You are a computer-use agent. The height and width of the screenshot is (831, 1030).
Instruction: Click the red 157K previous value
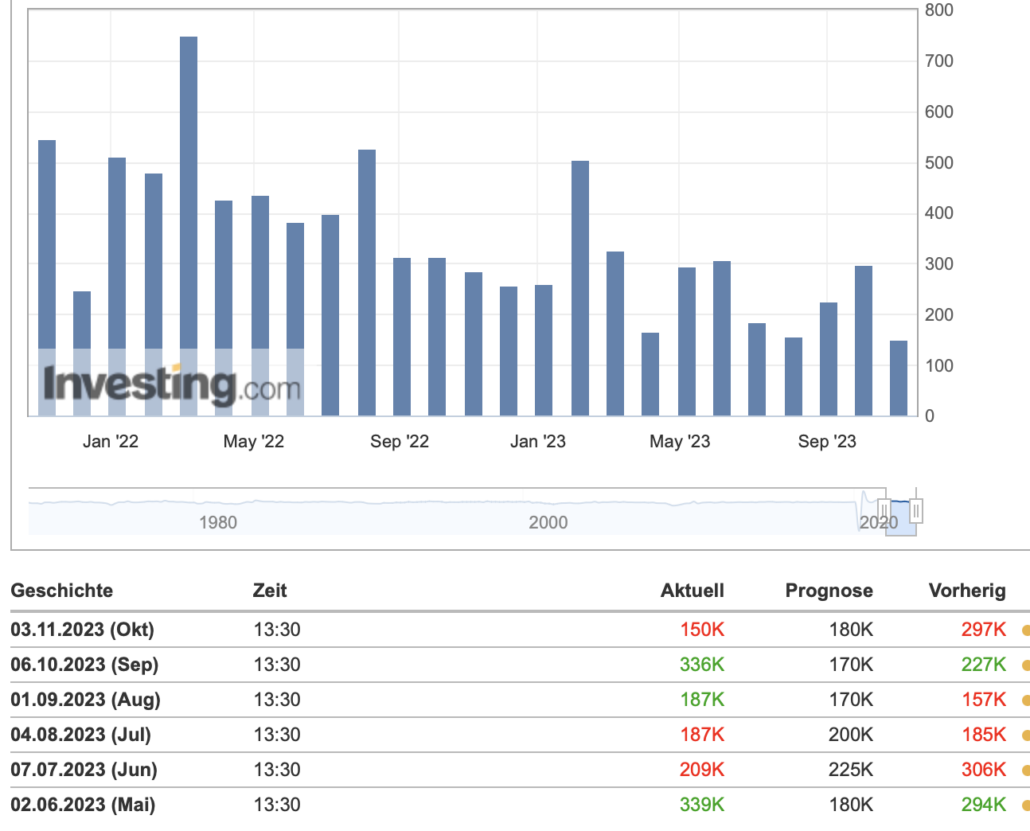(983, 699)
